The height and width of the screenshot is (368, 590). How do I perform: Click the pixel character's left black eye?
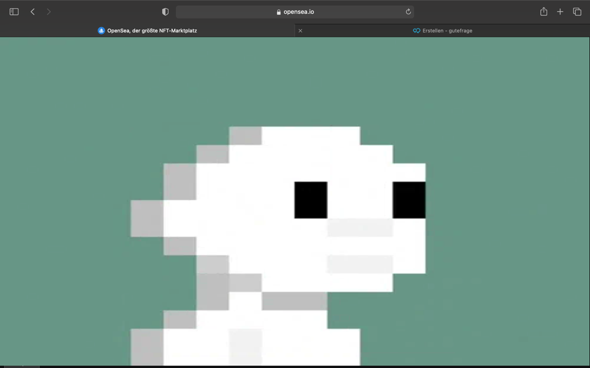point(311,200)
